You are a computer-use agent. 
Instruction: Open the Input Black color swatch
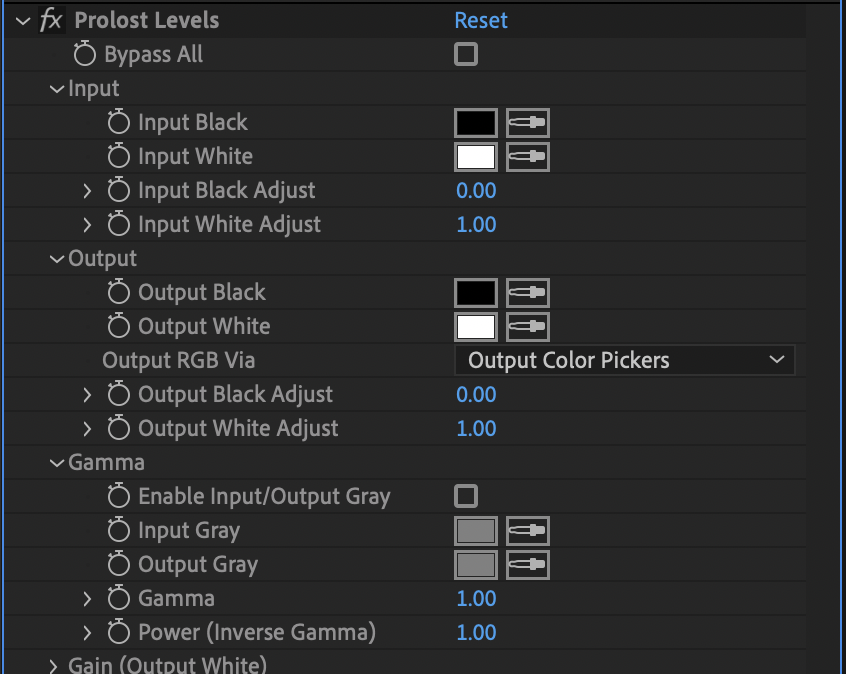coord(476,122)
